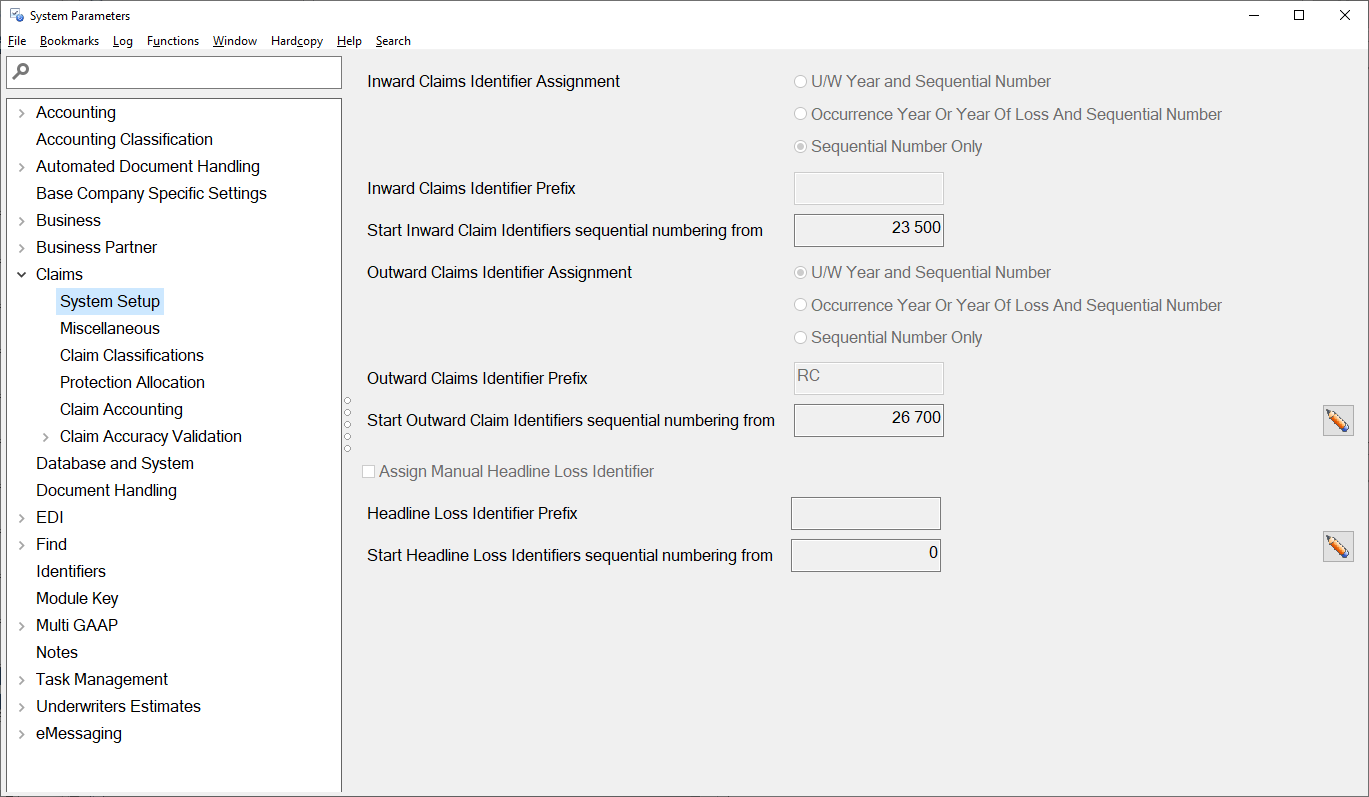Expand the Multi GAAP tree branch

(x=21, y=624)
